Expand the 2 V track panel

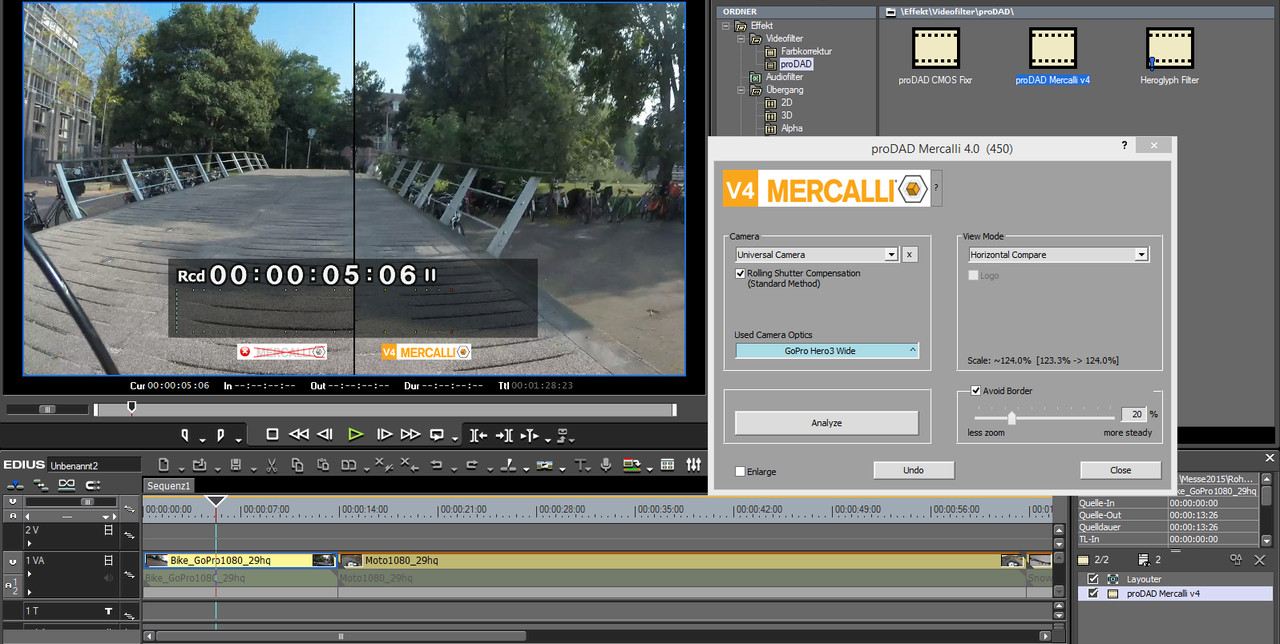click(x=29, y=543)
